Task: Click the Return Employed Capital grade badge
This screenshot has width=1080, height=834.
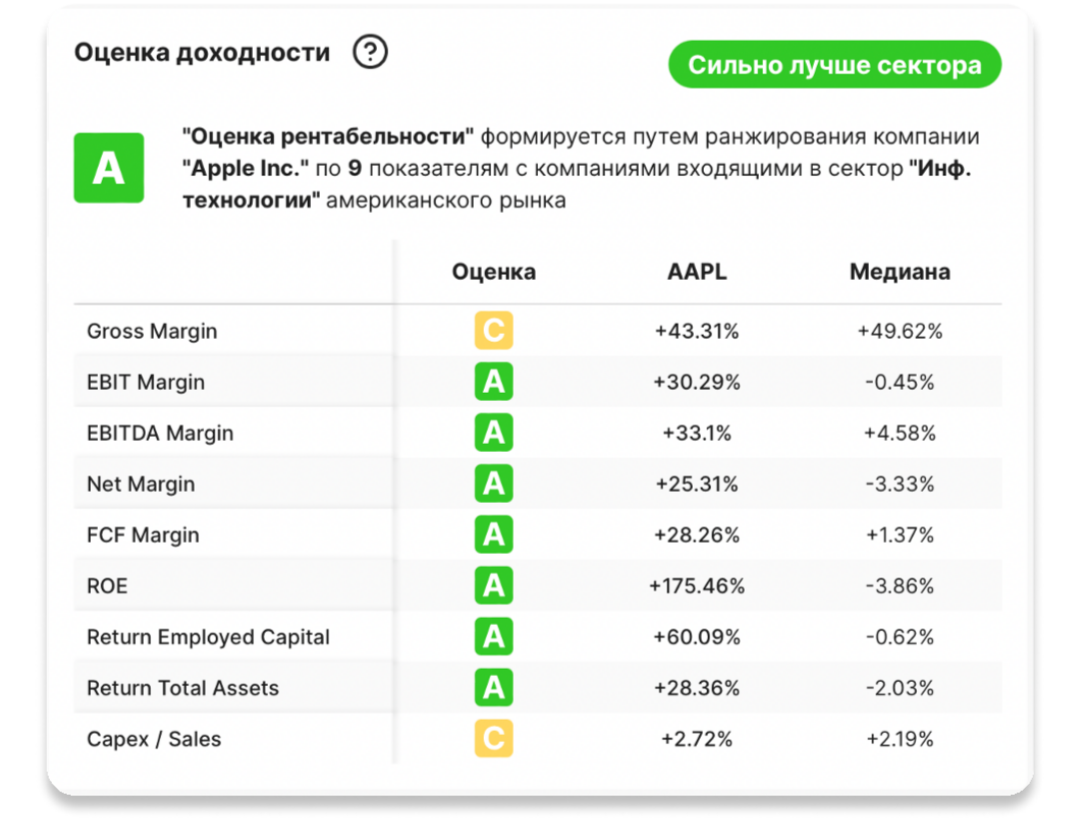Action: pyautogui.click(x=494, y=637)
